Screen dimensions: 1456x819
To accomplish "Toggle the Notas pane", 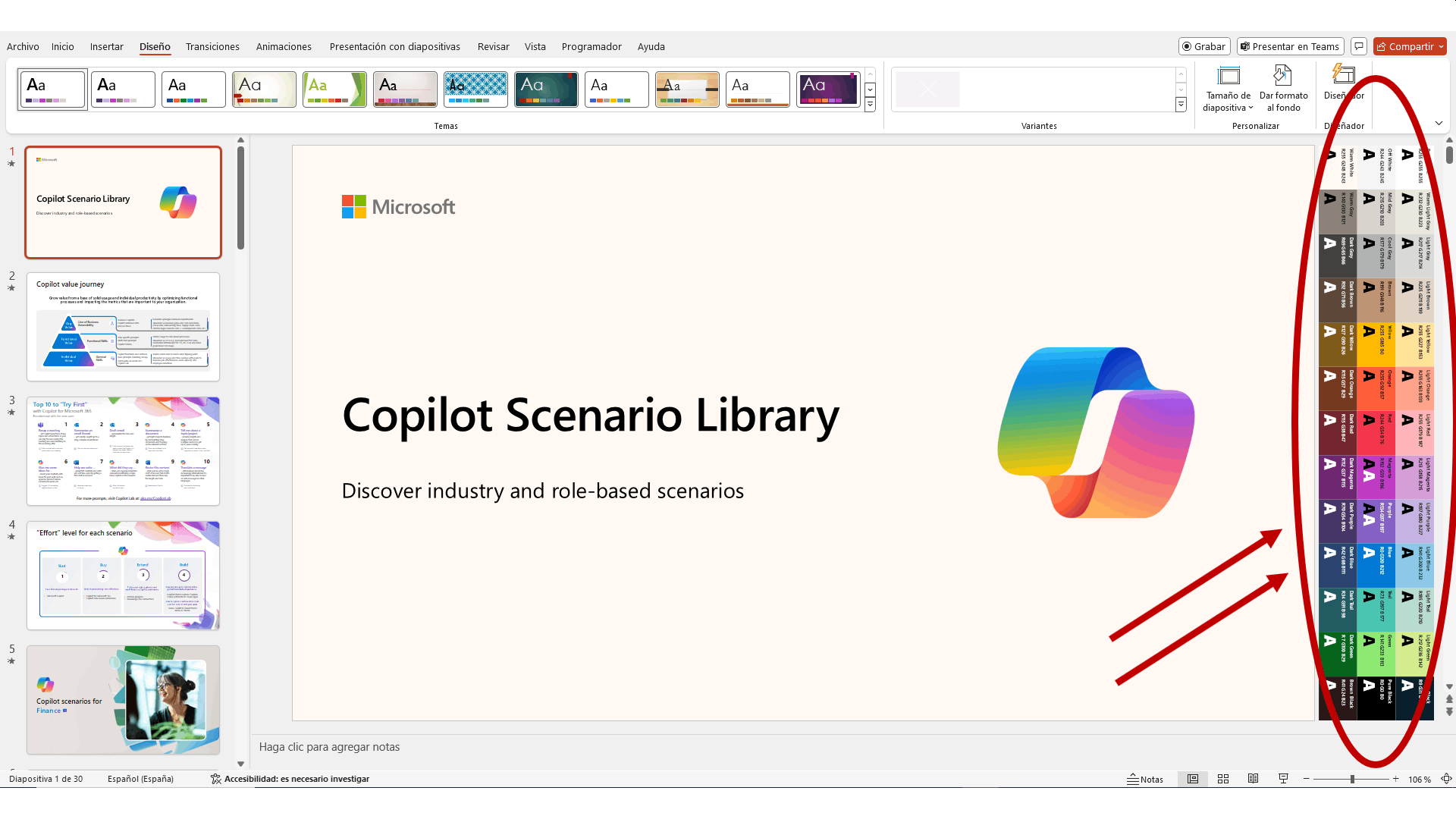I will pos(1144,779).
